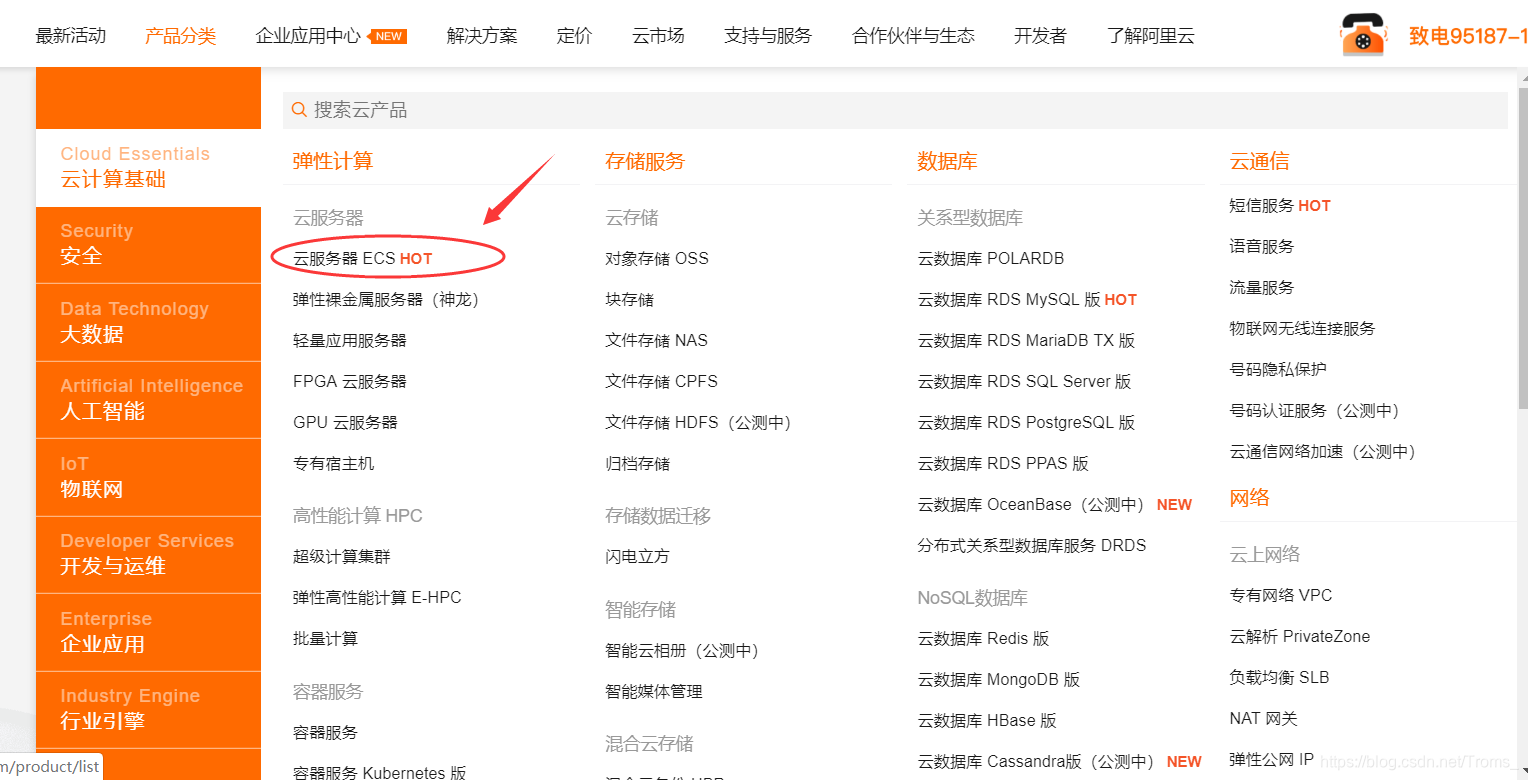Open 弹性裸金属服务器（神龙） link
Image resolution: width=1528 pixels, height=780 pixels.
pos(386,299)
